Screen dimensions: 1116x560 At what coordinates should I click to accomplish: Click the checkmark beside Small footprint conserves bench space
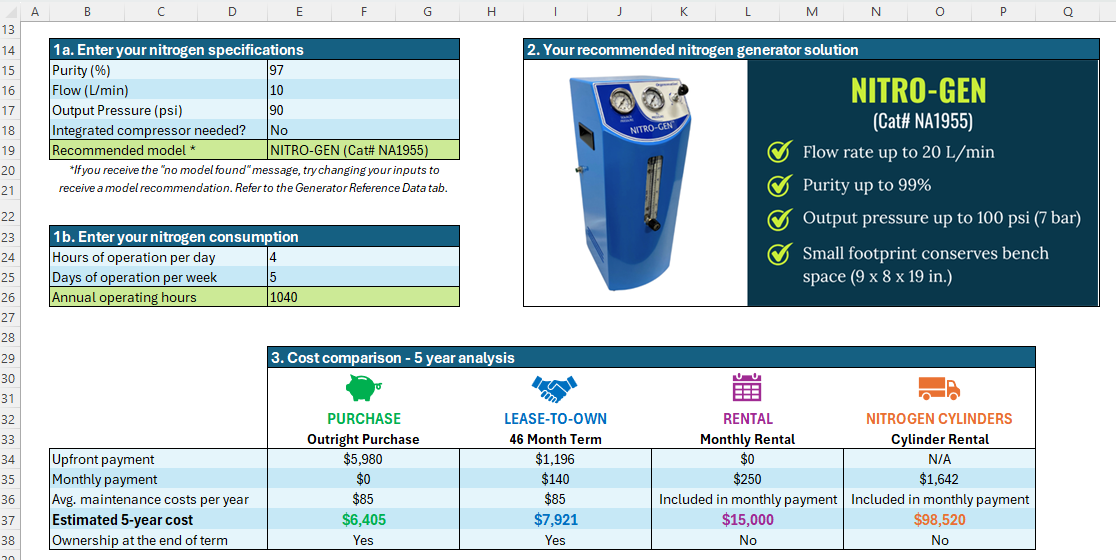pyautogui.click(x=780, y=253)
